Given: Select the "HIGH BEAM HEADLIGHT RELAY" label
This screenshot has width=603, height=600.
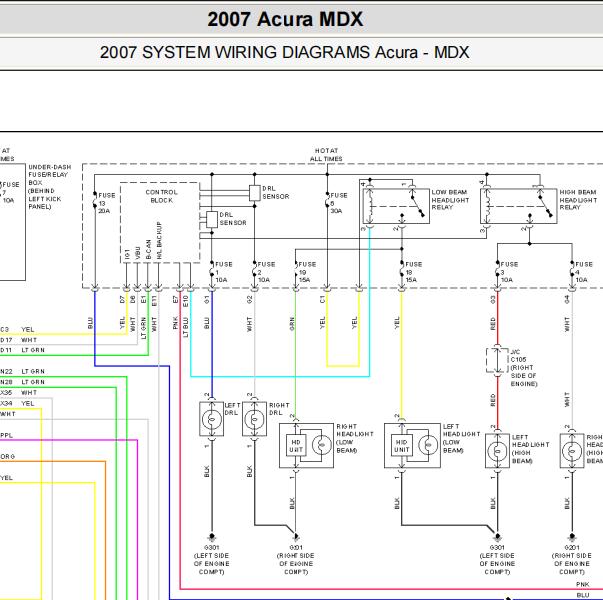Looking at the screenshot, I should (578, 200).
